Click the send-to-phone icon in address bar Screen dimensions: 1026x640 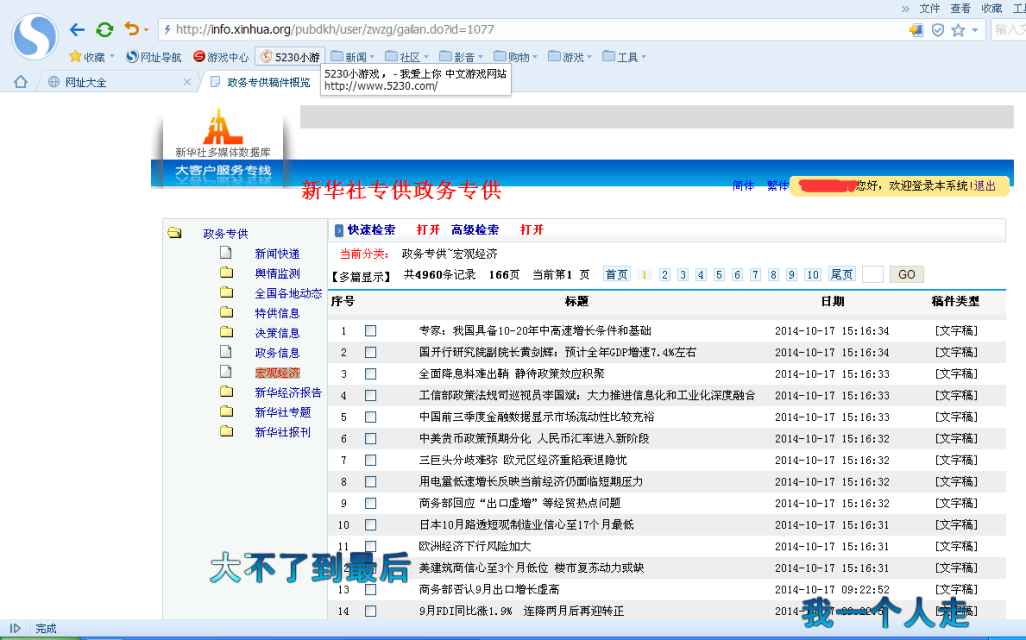(x=916, y=29)
